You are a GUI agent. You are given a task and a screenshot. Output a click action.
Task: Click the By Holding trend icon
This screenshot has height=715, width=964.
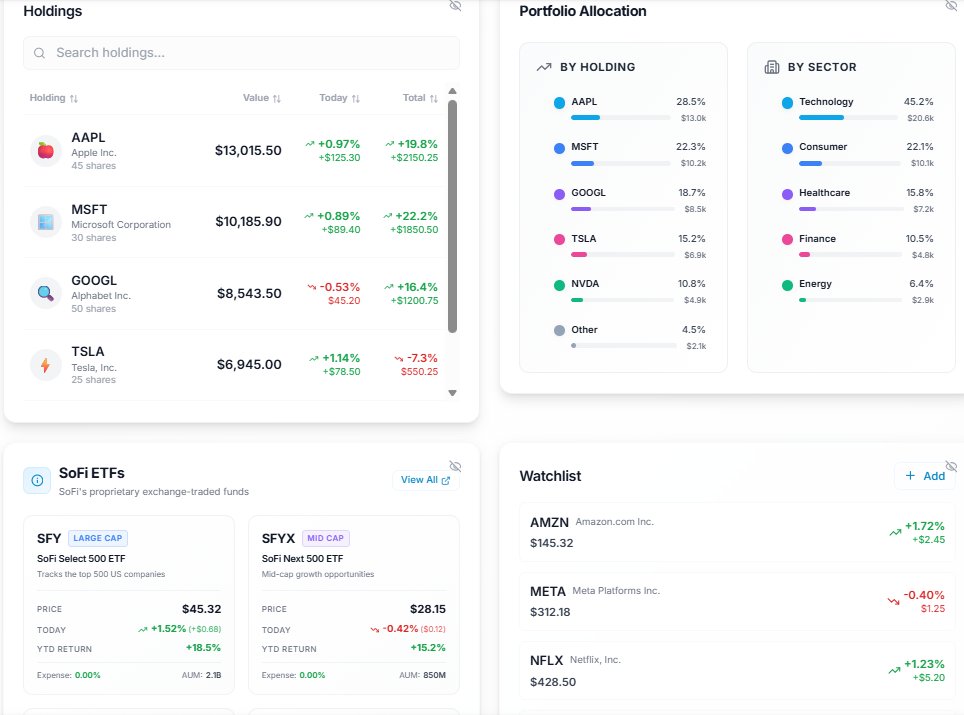543,67
